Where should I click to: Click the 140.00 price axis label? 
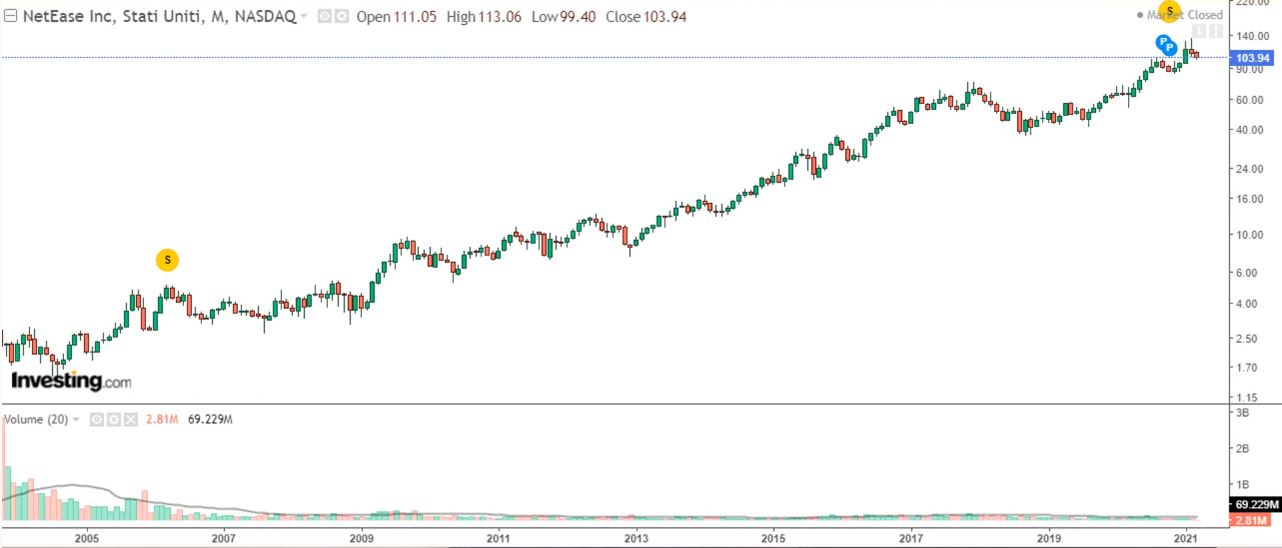tap(1254, 36)
